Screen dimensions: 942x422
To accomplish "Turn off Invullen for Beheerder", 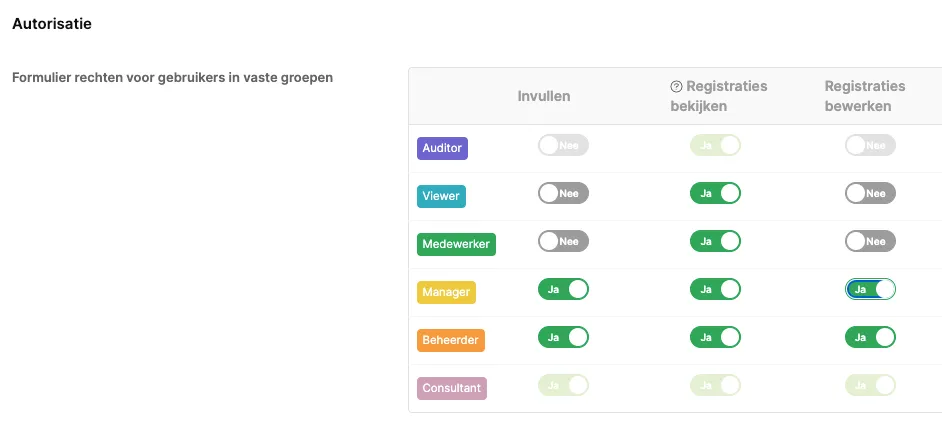I will coord(563,337).
